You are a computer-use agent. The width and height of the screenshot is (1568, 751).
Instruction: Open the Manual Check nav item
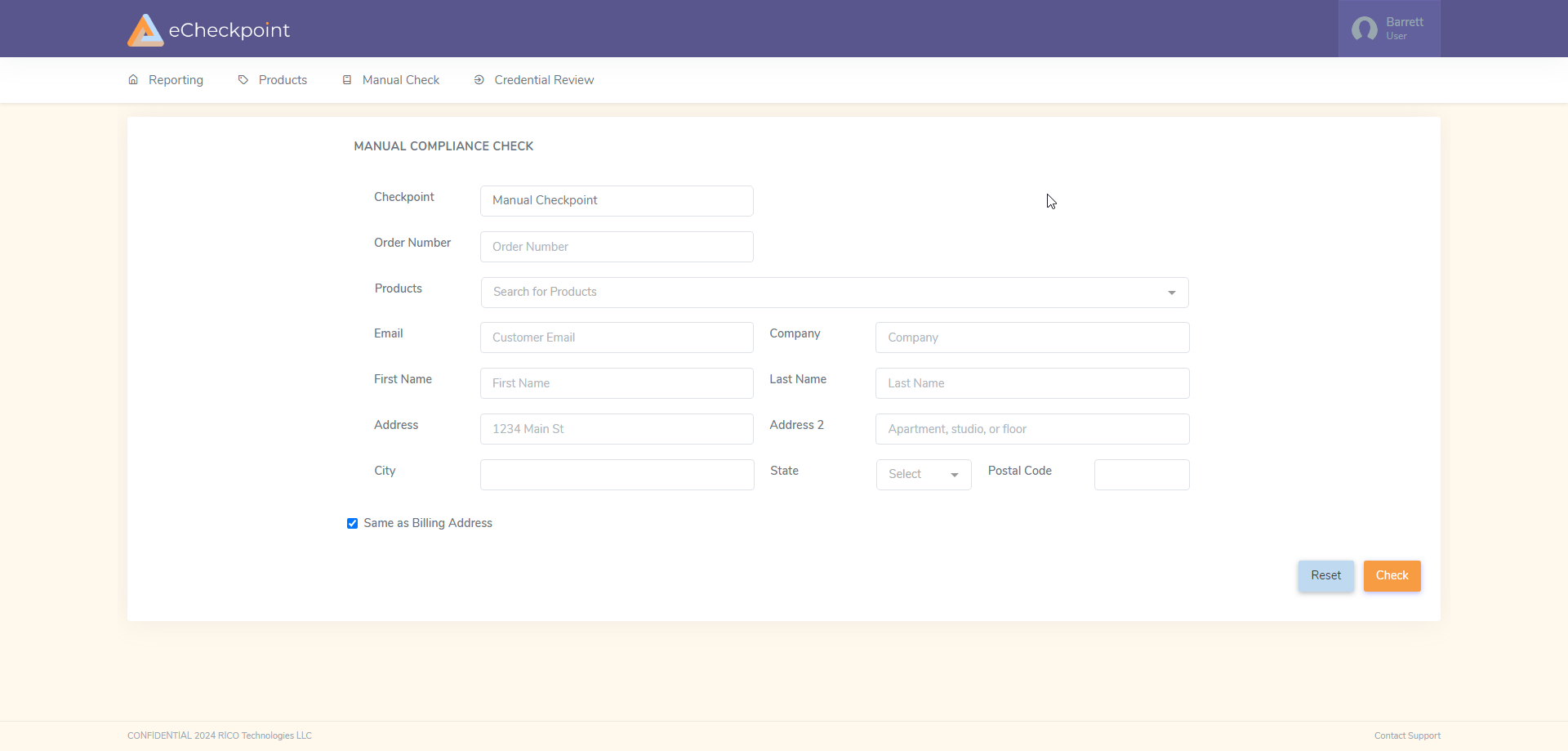[x=391, y=80]
